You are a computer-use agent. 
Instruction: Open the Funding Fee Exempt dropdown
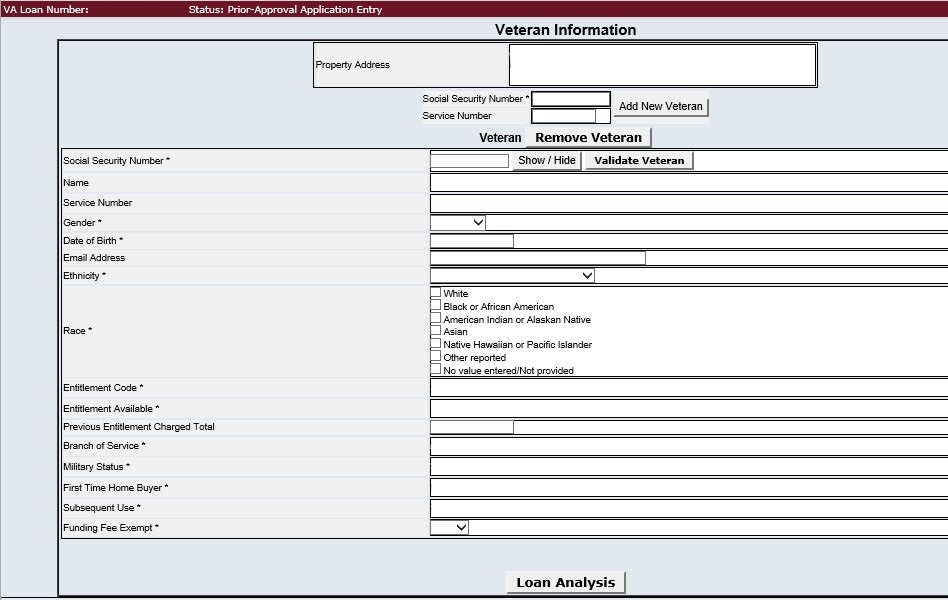click(449, 527)
